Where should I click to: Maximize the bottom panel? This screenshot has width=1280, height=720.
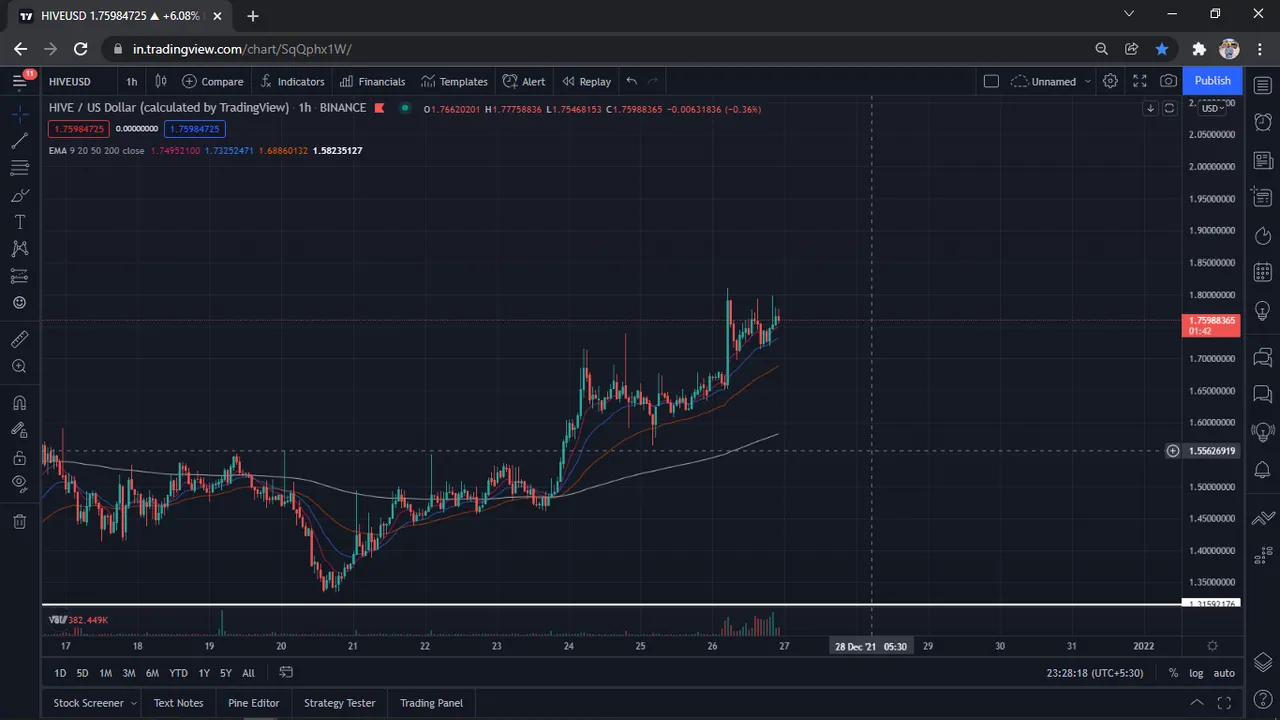(1226, 703)
